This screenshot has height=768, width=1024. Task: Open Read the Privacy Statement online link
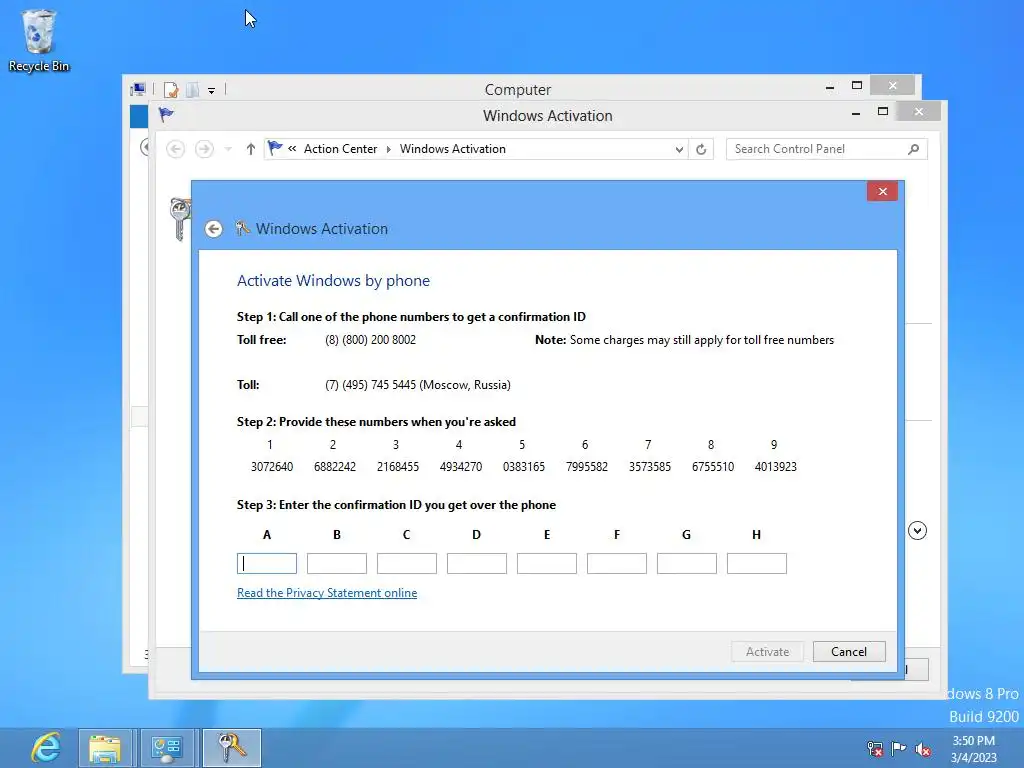pos(327,592)
